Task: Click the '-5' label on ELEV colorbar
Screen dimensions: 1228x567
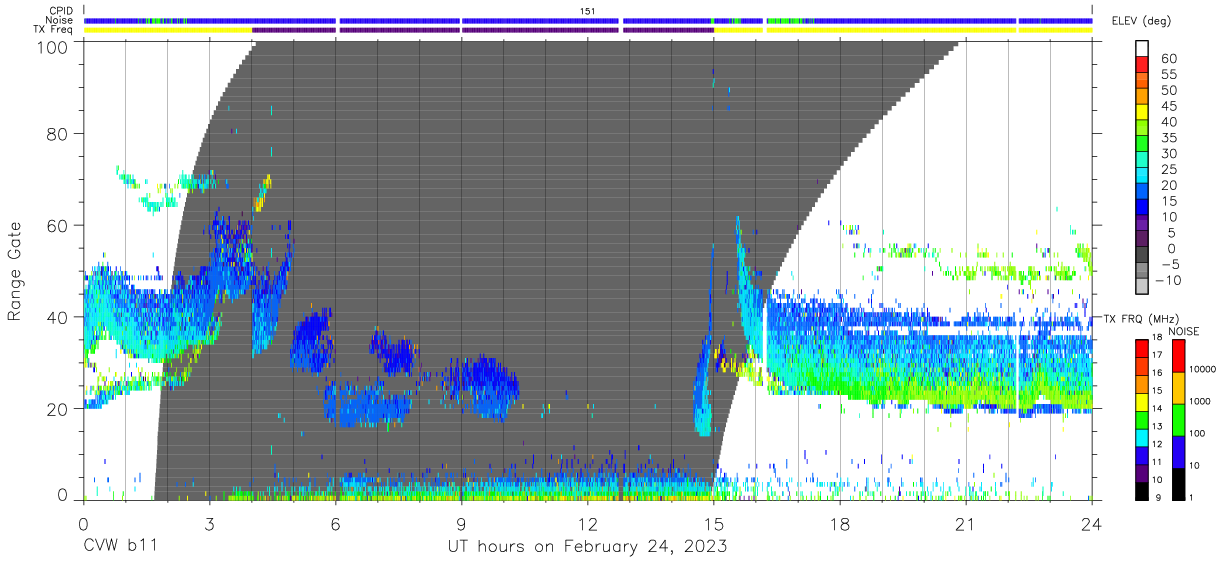Action: click(1168, 264)
